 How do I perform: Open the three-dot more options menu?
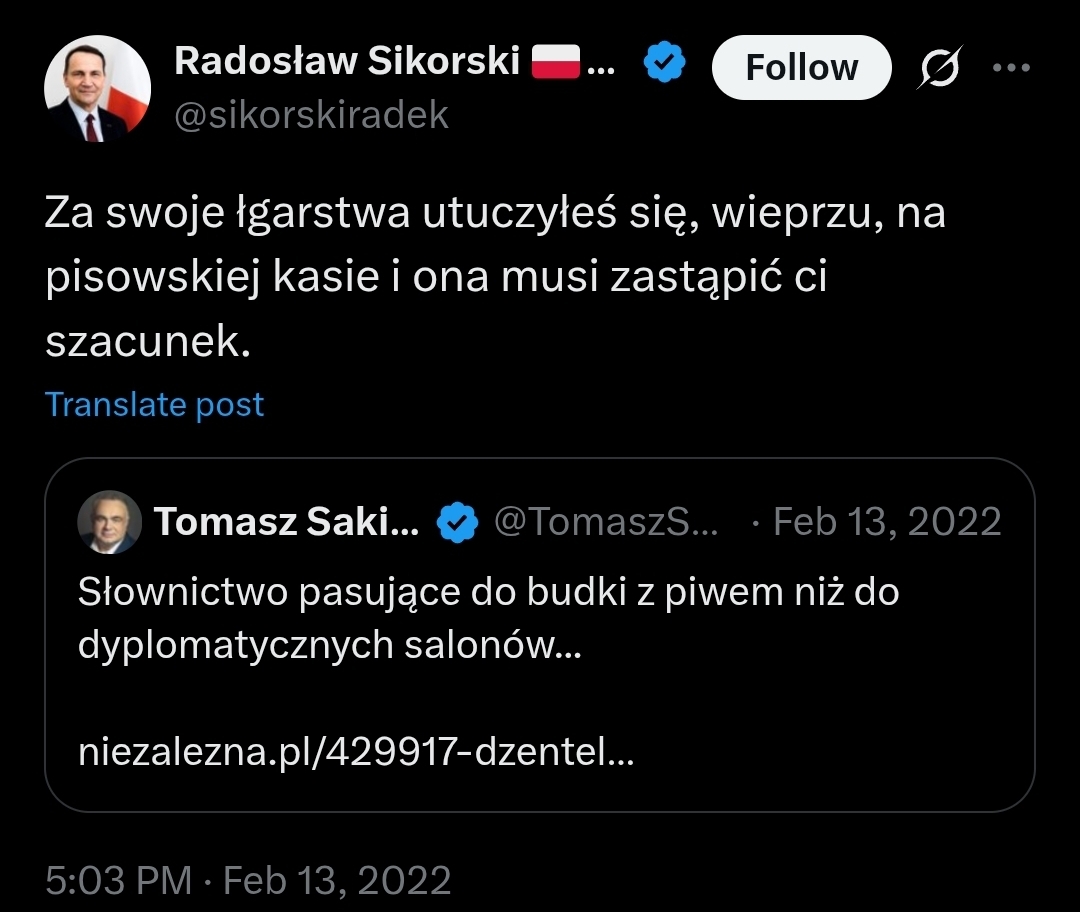[x=1009, y=67]
